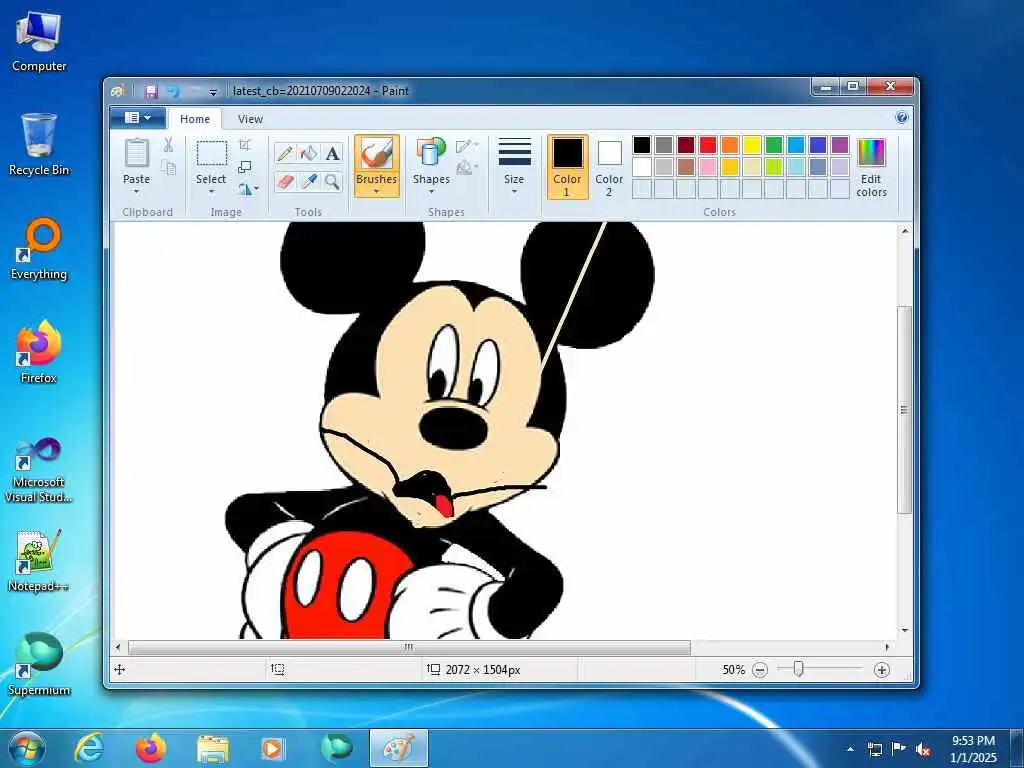Select the Eraser tool

tap(285, 181)
